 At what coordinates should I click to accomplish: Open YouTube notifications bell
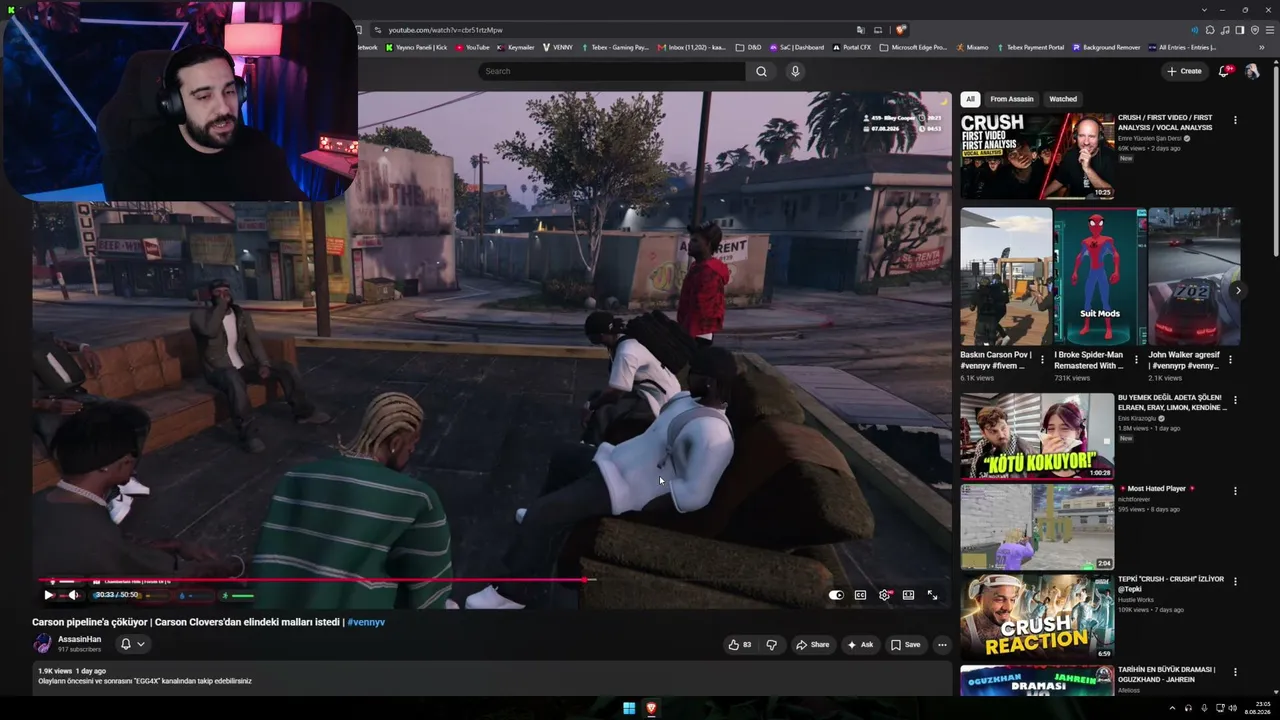1224,71
